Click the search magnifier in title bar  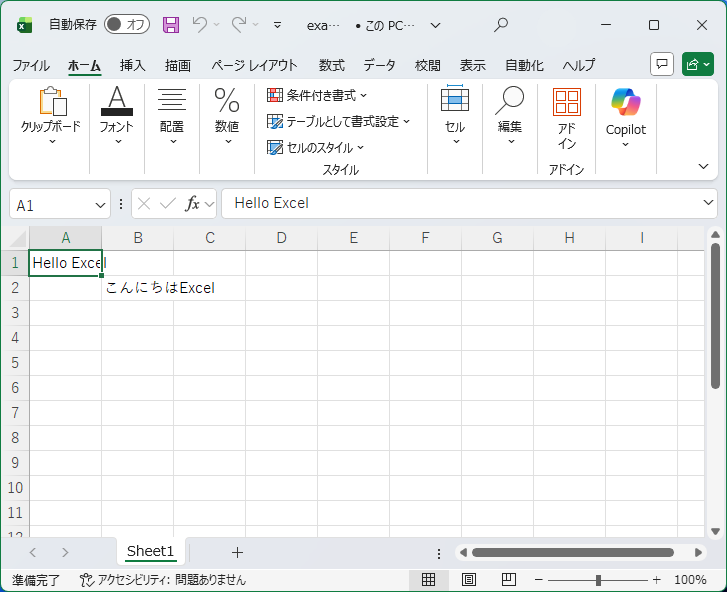point(501,25)
